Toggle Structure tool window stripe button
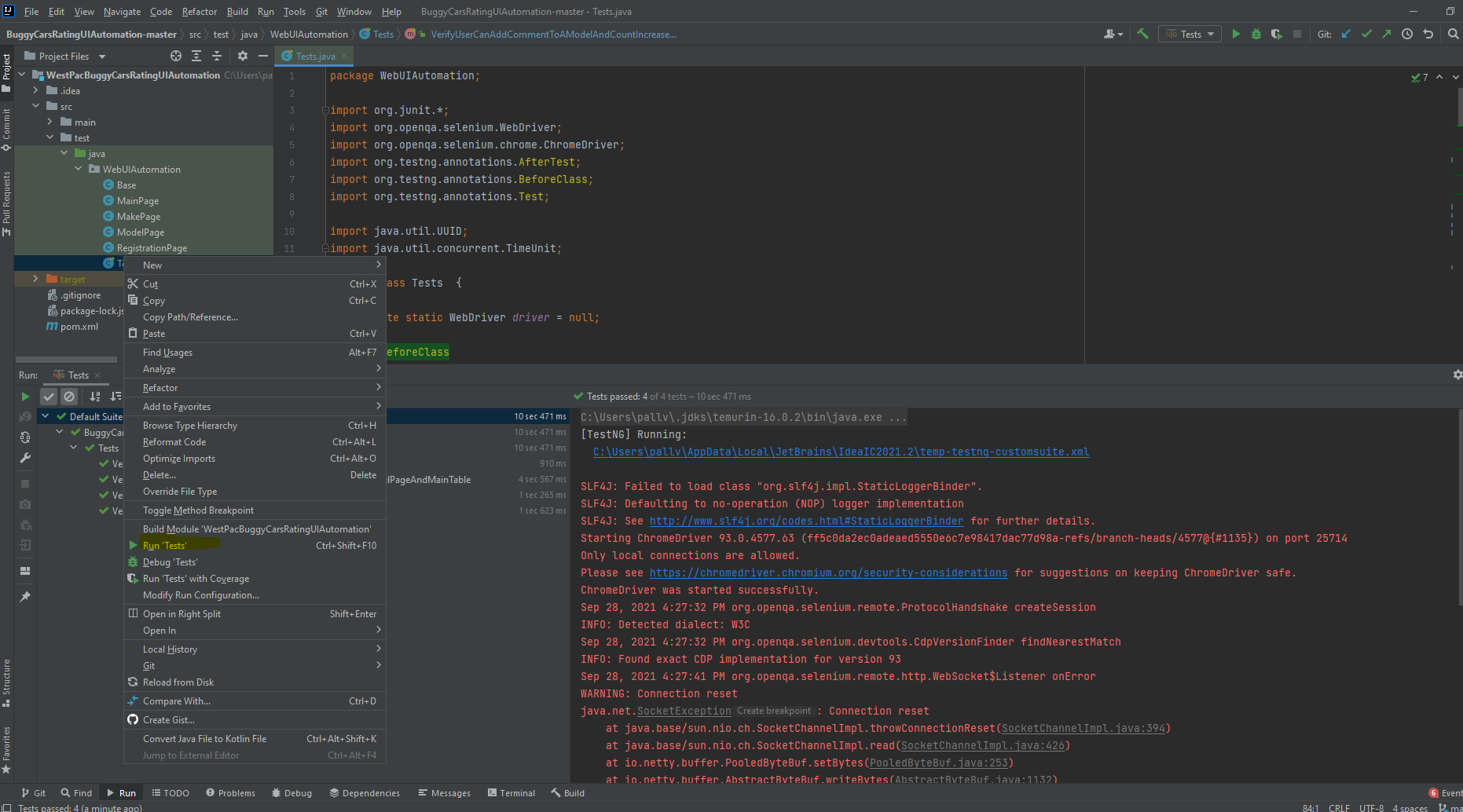Viewport: 1463px width, 812px height. (x=6, y=682)
